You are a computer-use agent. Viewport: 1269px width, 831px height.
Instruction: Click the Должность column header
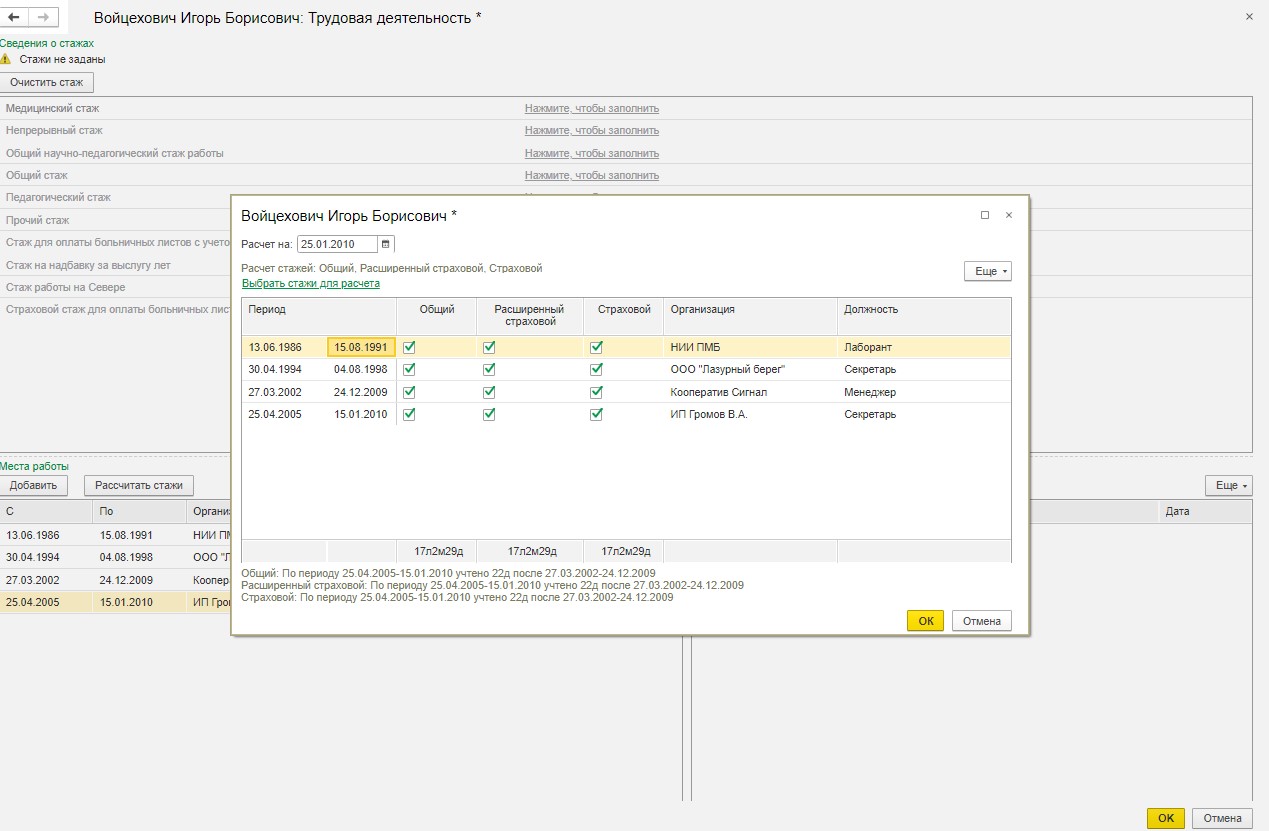click(924, 316)
